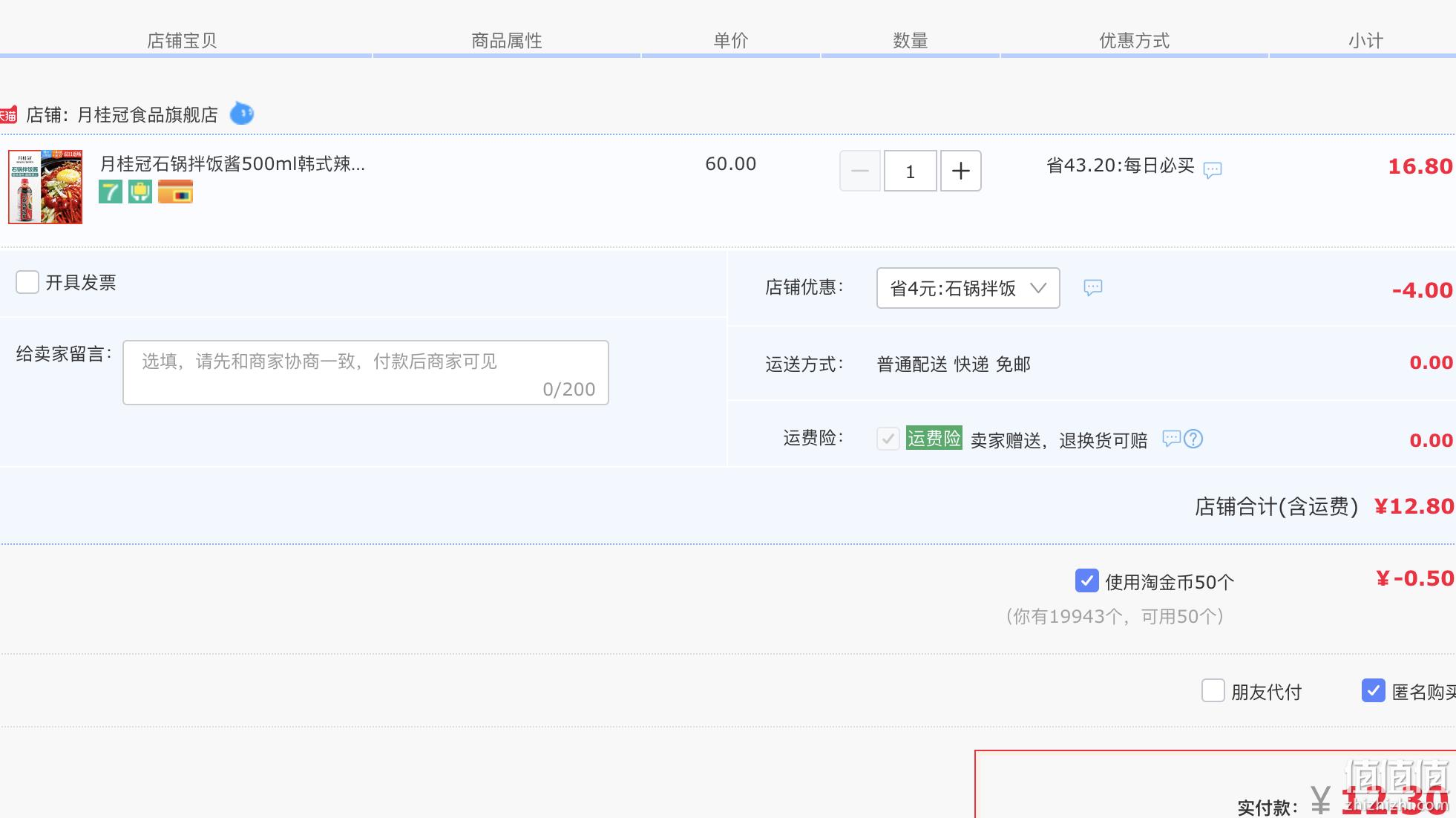1456x818 pixels.
Task: Increase quantity with the plus button
Action: 961,171
